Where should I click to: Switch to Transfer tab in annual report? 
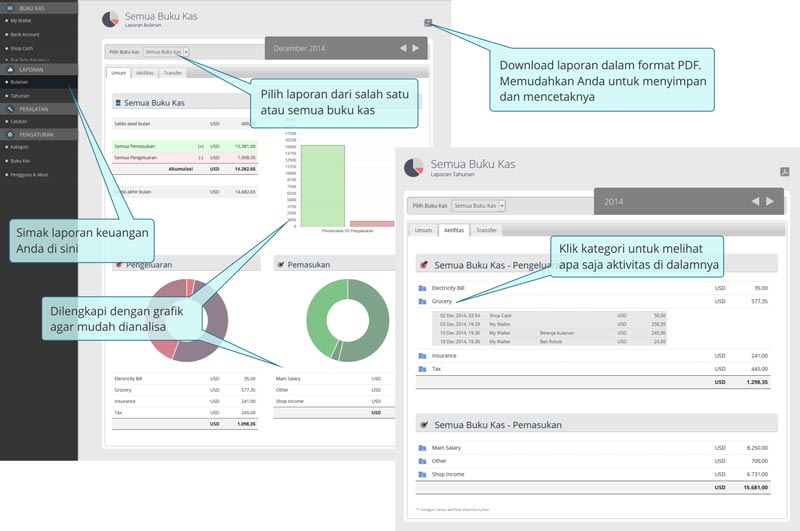[x=486, y=230]
